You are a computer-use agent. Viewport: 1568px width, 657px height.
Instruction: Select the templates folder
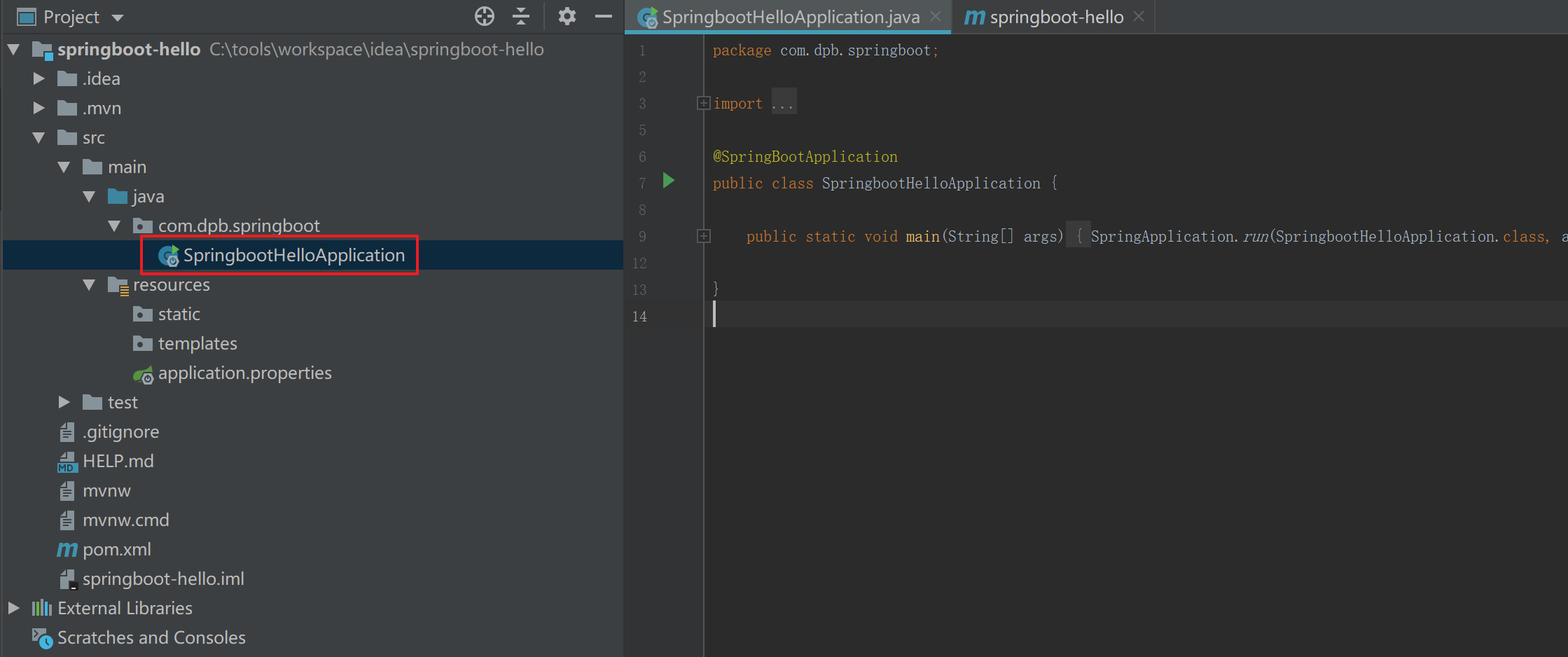pyautogui.click(x=197, y=344)
